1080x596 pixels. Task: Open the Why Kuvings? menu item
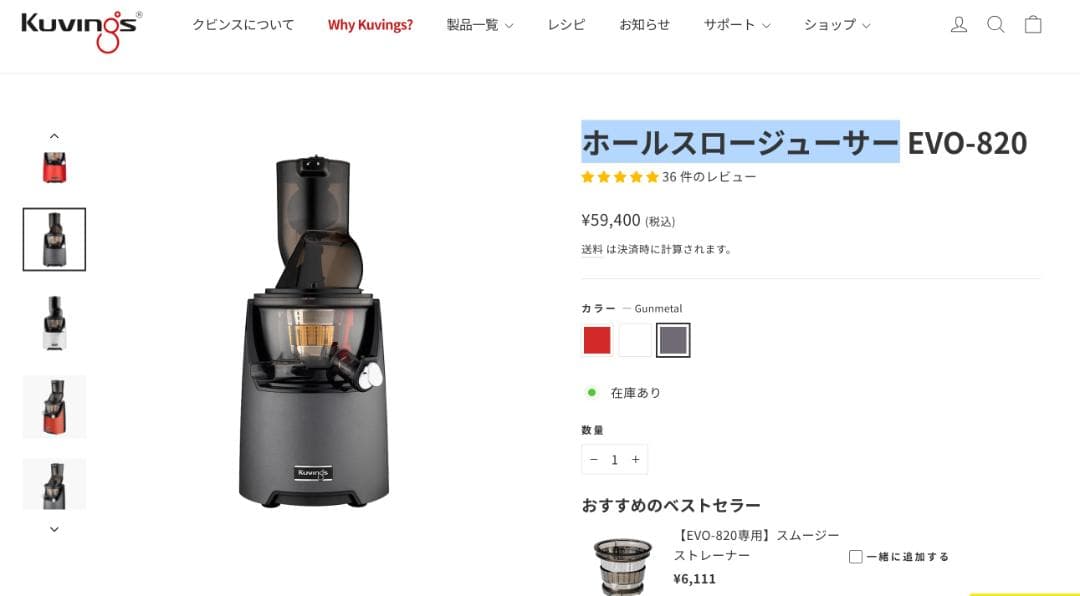point(371,25)
